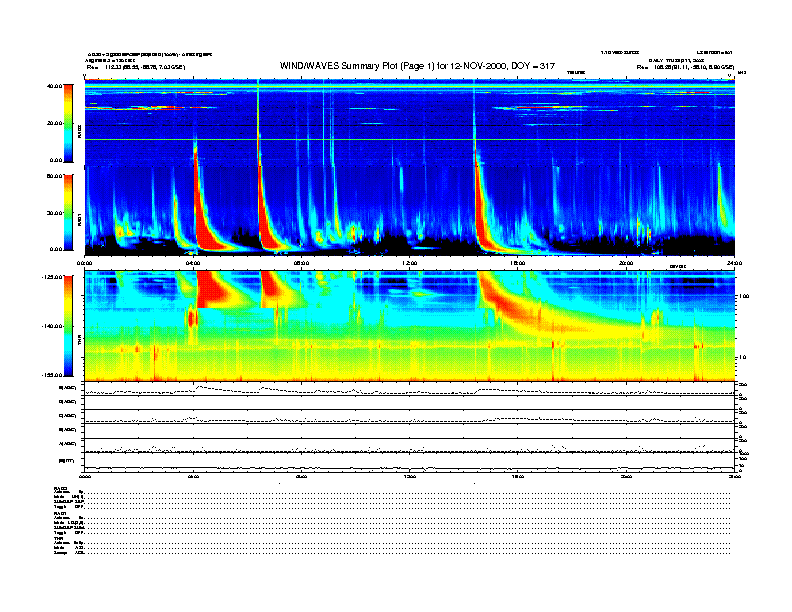Click 16:00 label under RAD1 spectrogram

click(x=518, y=263)
